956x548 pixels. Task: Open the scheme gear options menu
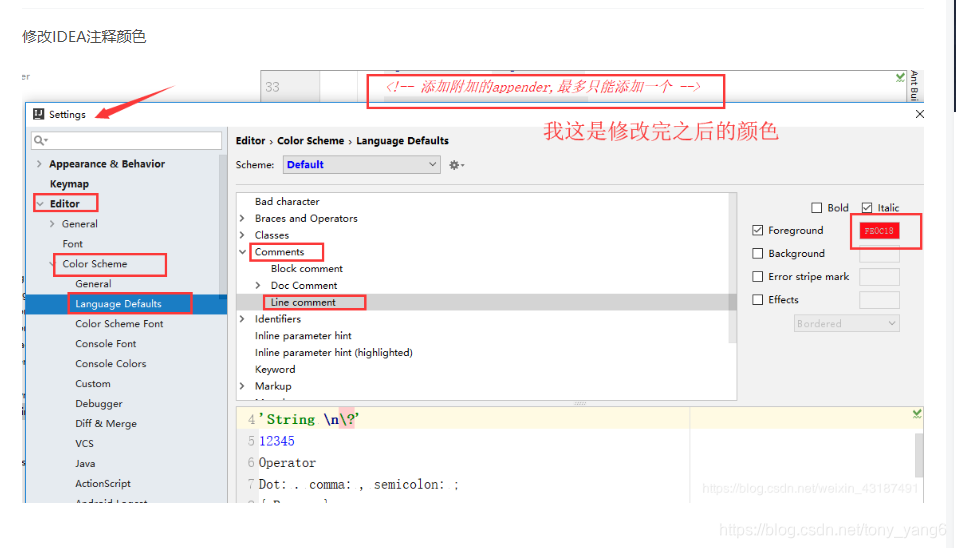click(x=456, y=165)
